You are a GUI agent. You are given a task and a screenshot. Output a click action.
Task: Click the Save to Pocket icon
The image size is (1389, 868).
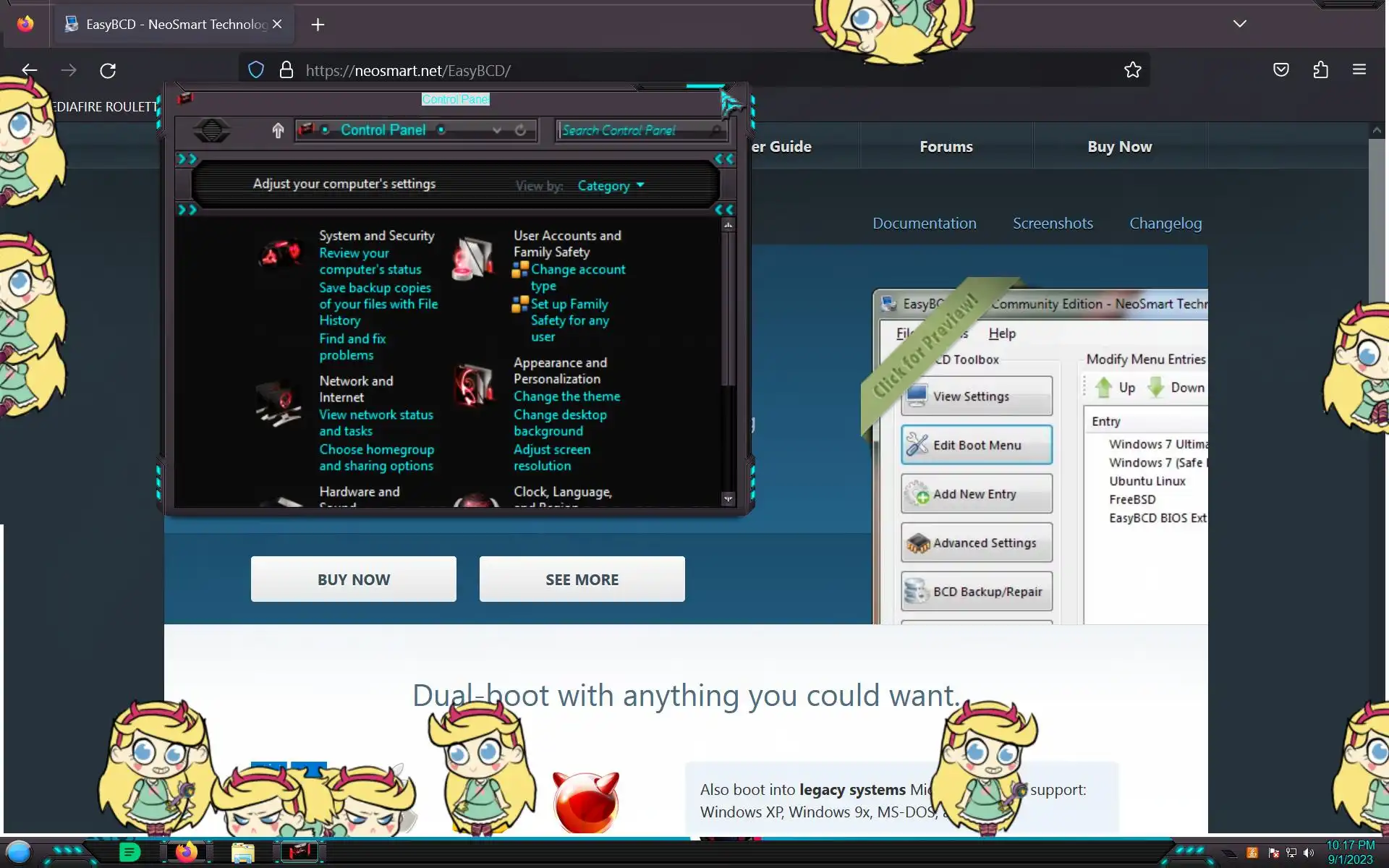point(1280,70)
